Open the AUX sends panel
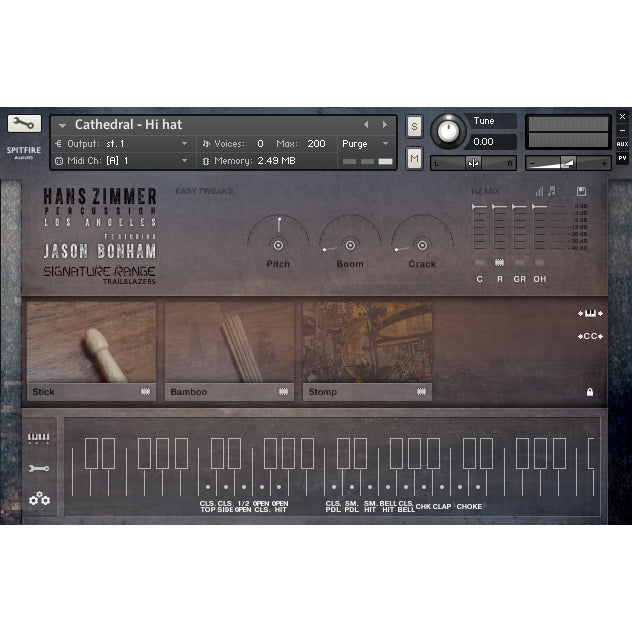 point(622,144)
